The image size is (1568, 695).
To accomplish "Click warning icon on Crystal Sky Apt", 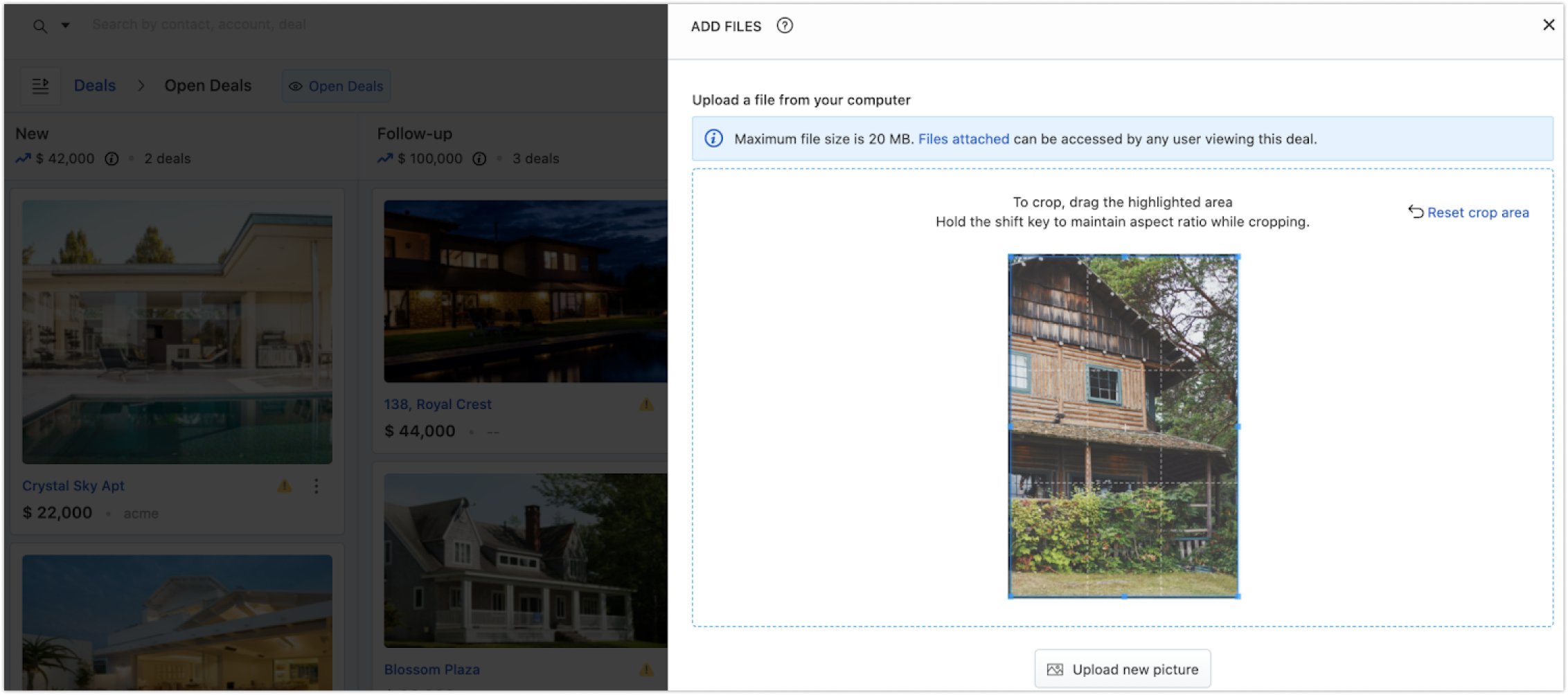I will [285, 486].
